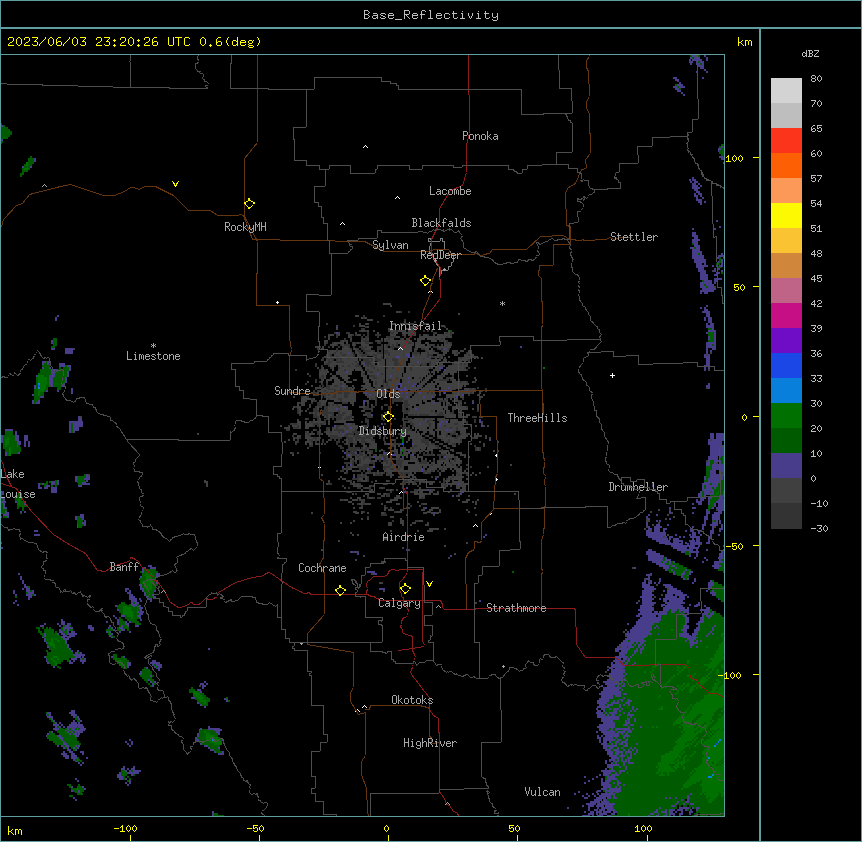Click the Vulcan label
The height and width of the screenshot is (842, 862).
tap(542, 792)
